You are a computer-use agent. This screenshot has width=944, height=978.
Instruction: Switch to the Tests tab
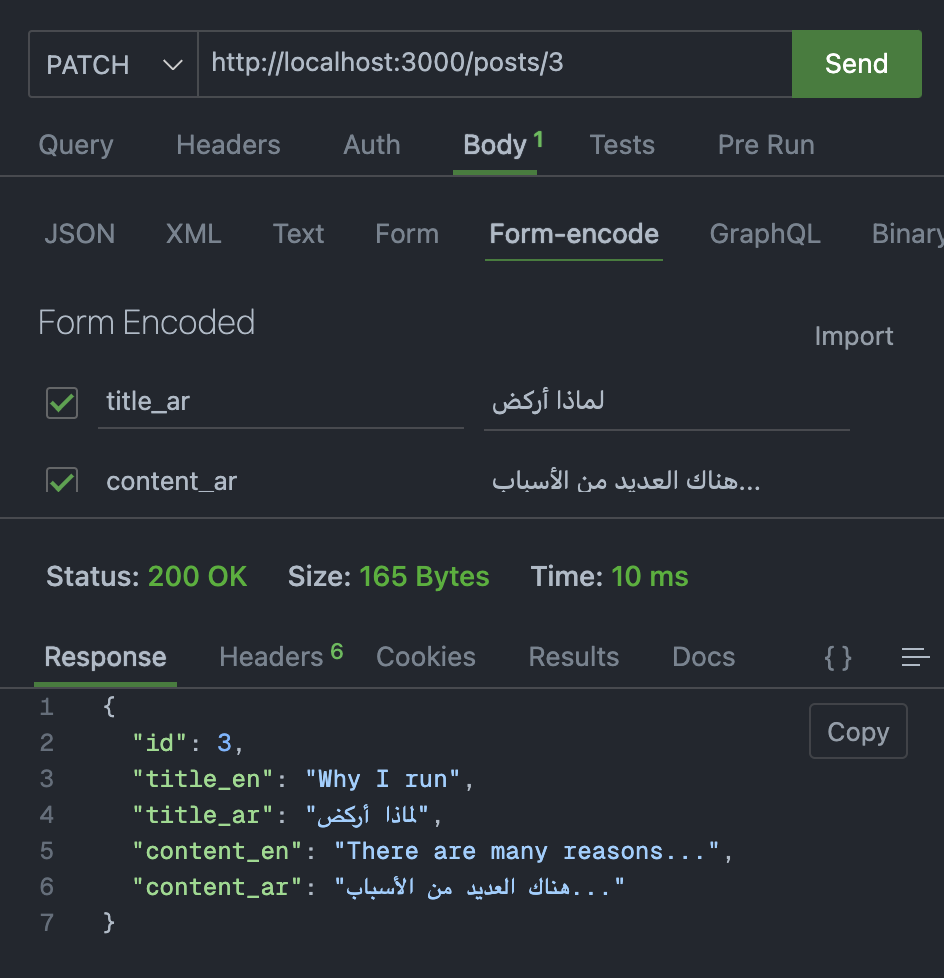pos(622,145)
